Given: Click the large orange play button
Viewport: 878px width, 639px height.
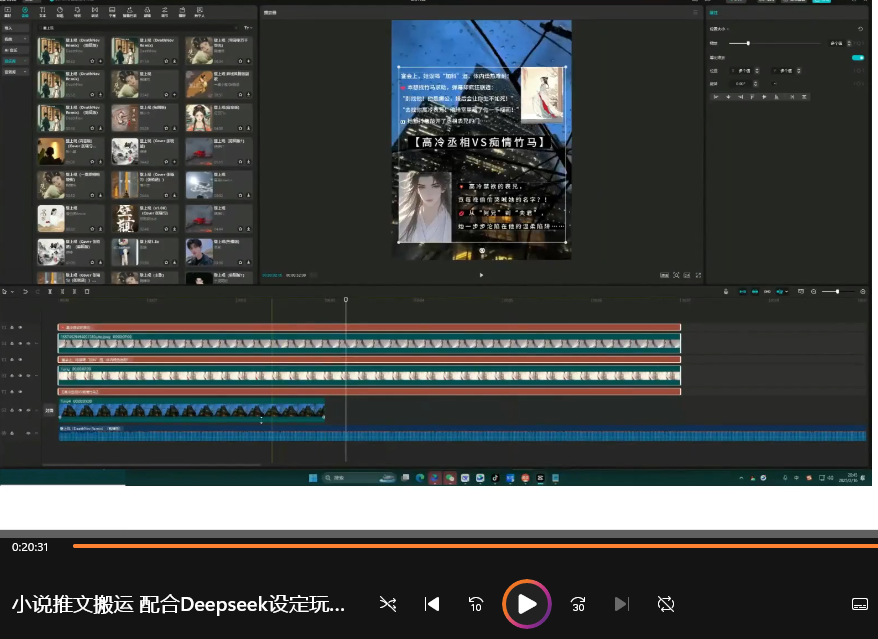Looking at the screenshot, I should [x=526, y=604].
